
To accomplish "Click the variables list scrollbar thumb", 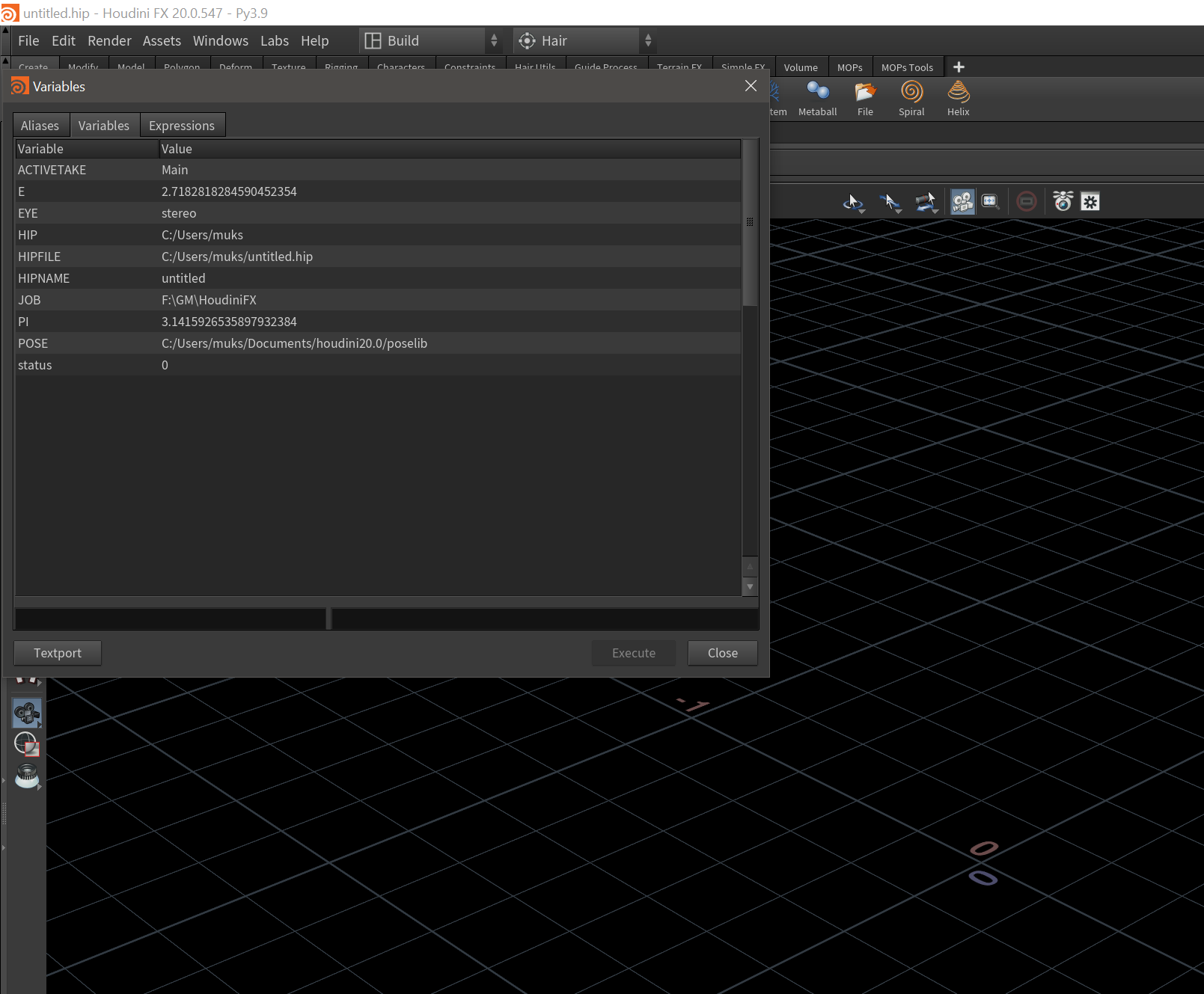I will point(750,222).
